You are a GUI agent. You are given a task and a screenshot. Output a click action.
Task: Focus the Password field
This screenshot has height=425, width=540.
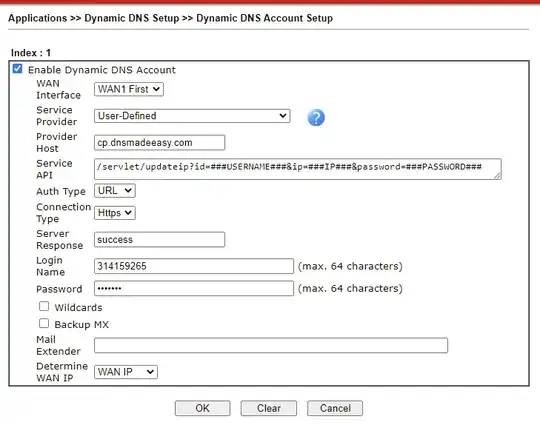pos(194,288)
